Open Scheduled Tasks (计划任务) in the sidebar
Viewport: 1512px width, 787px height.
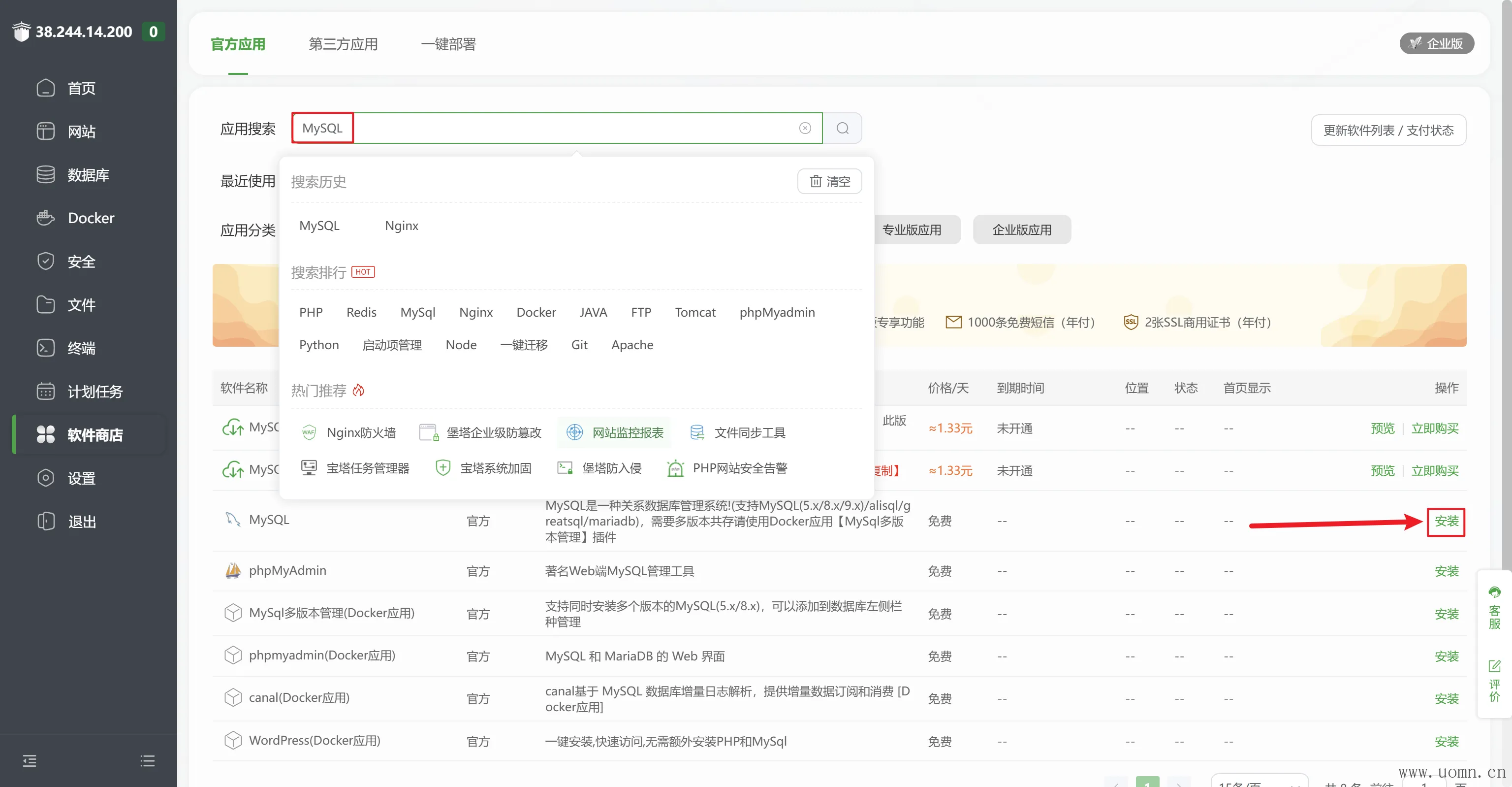click(94, 391)
